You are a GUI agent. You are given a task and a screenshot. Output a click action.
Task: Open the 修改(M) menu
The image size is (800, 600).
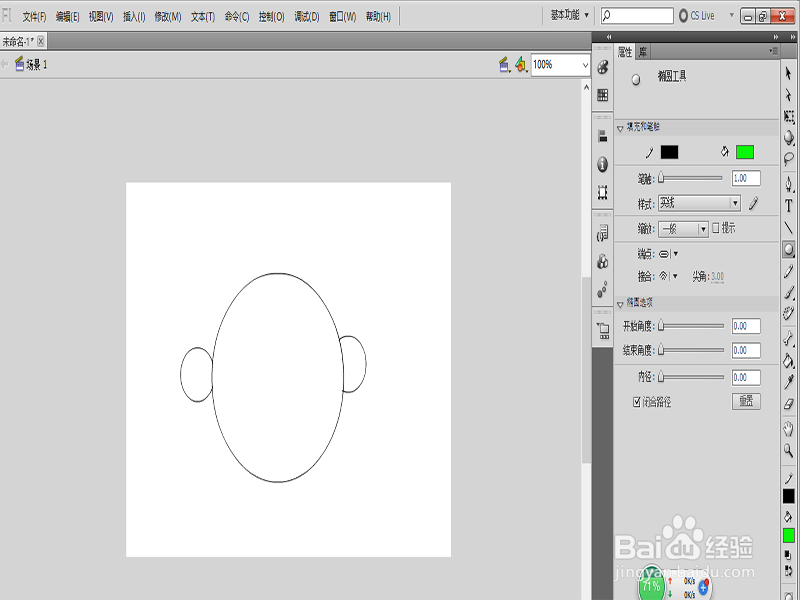[168, 17]
